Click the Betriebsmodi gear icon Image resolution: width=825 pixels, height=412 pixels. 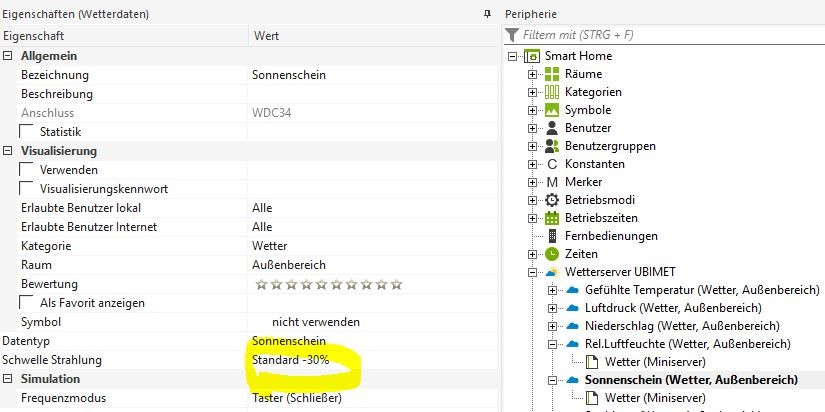552,200
